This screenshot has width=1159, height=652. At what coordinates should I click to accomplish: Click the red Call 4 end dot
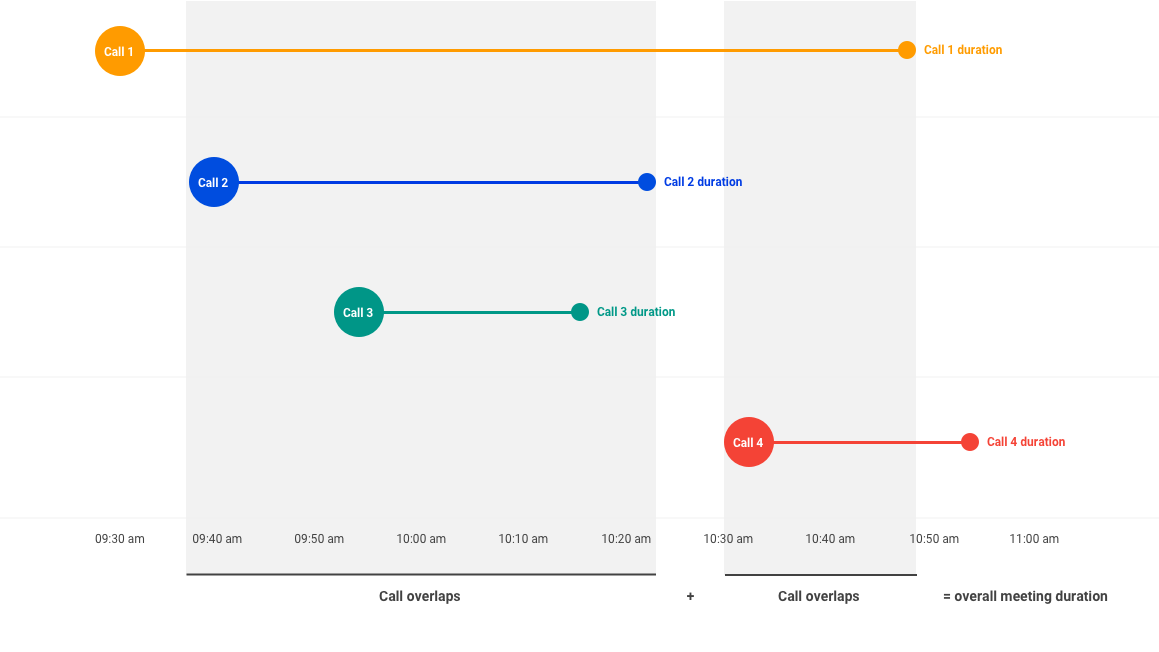pos(970,442)
